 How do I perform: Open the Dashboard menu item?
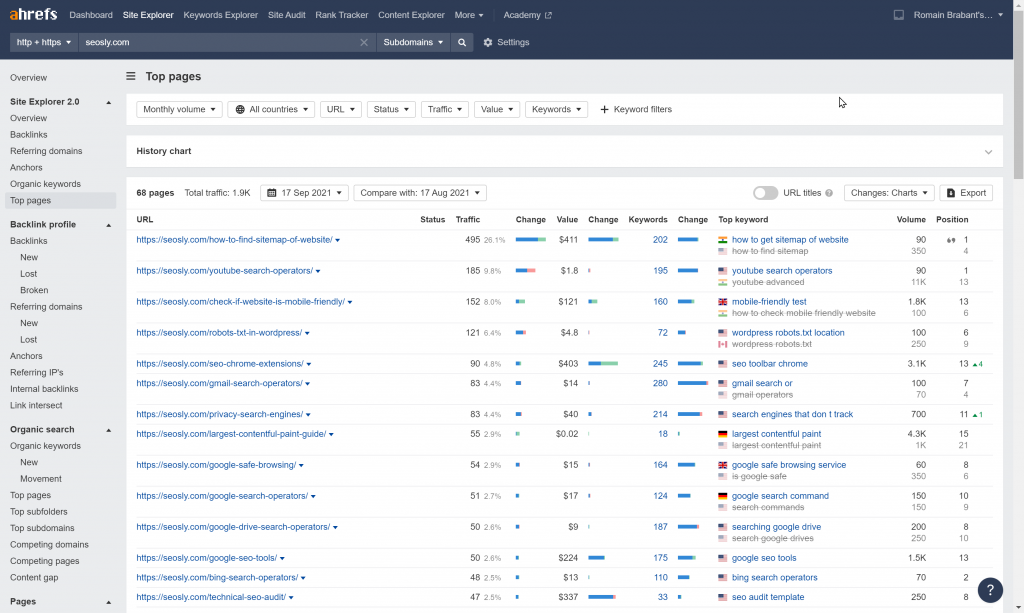pyautogui.click(x=91, y=15)
